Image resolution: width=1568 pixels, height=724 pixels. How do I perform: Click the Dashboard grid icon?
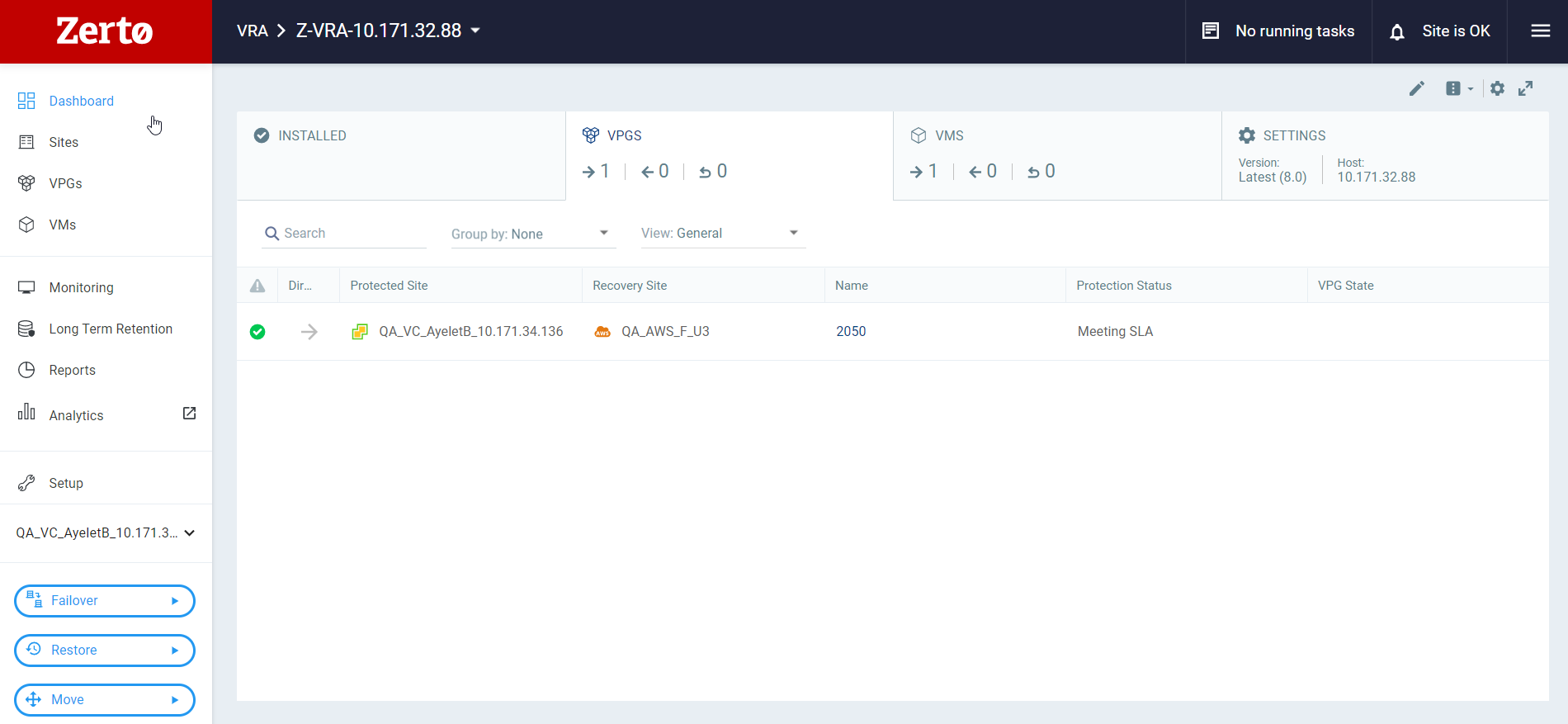click(26, 101)
